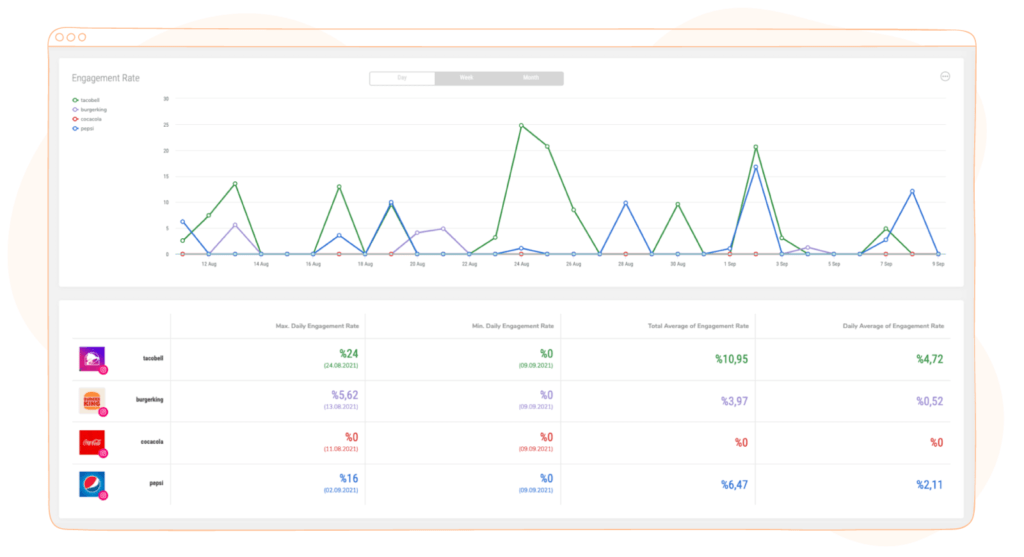Click the first window control circle
Screen dimensions: 1024x557
point(60,37)
